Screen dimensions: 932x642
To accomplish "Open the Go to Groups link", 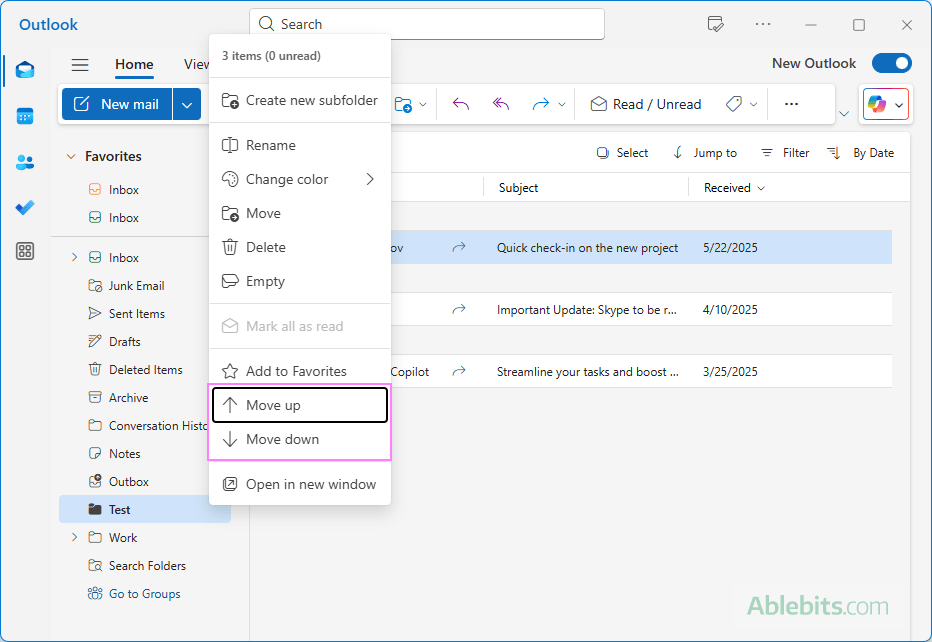I will pyautogui.click(x=144, y=593).
